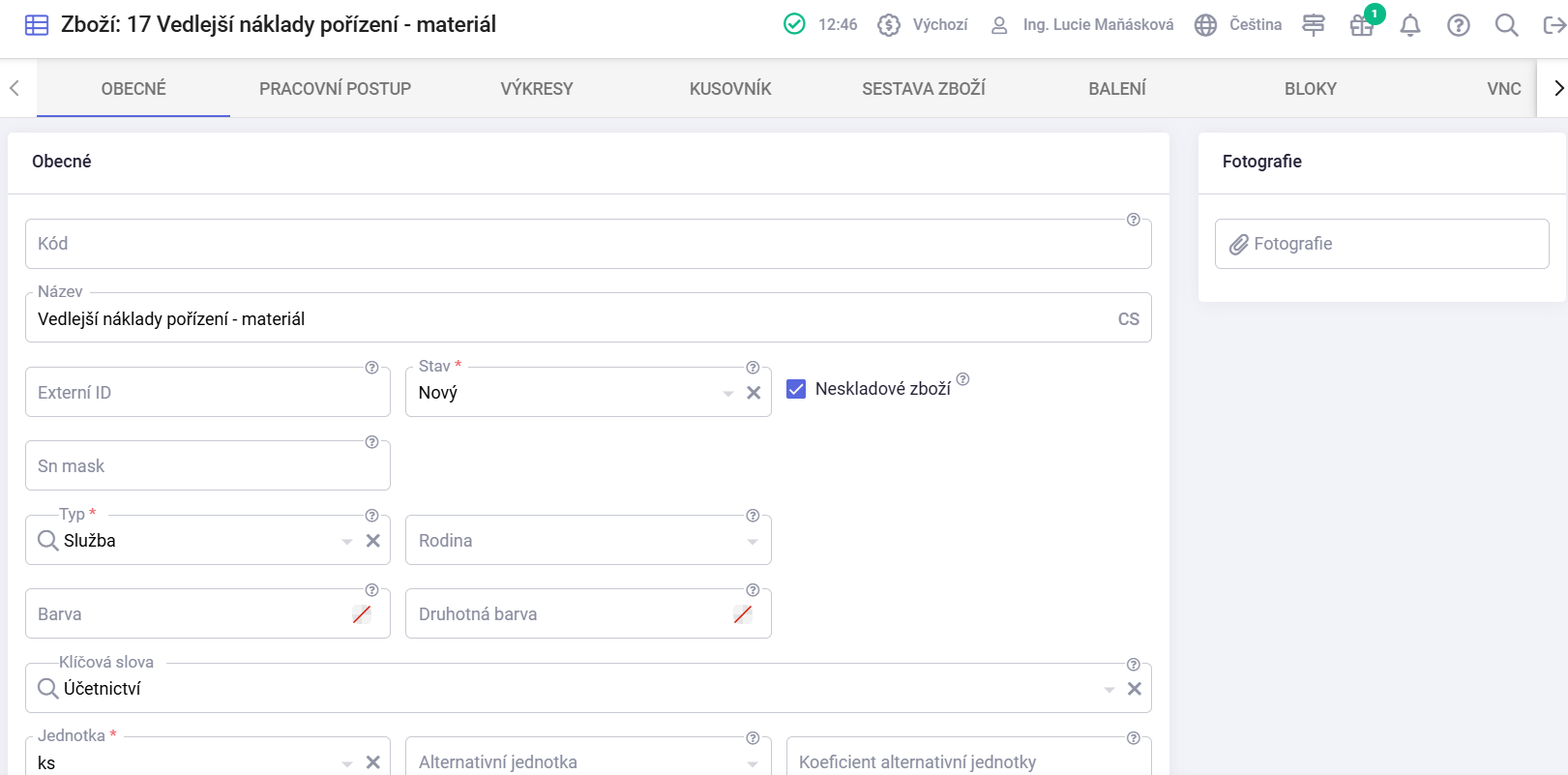
Task: Clear the Jednotka value ks
Action: [x=373, y=762]
